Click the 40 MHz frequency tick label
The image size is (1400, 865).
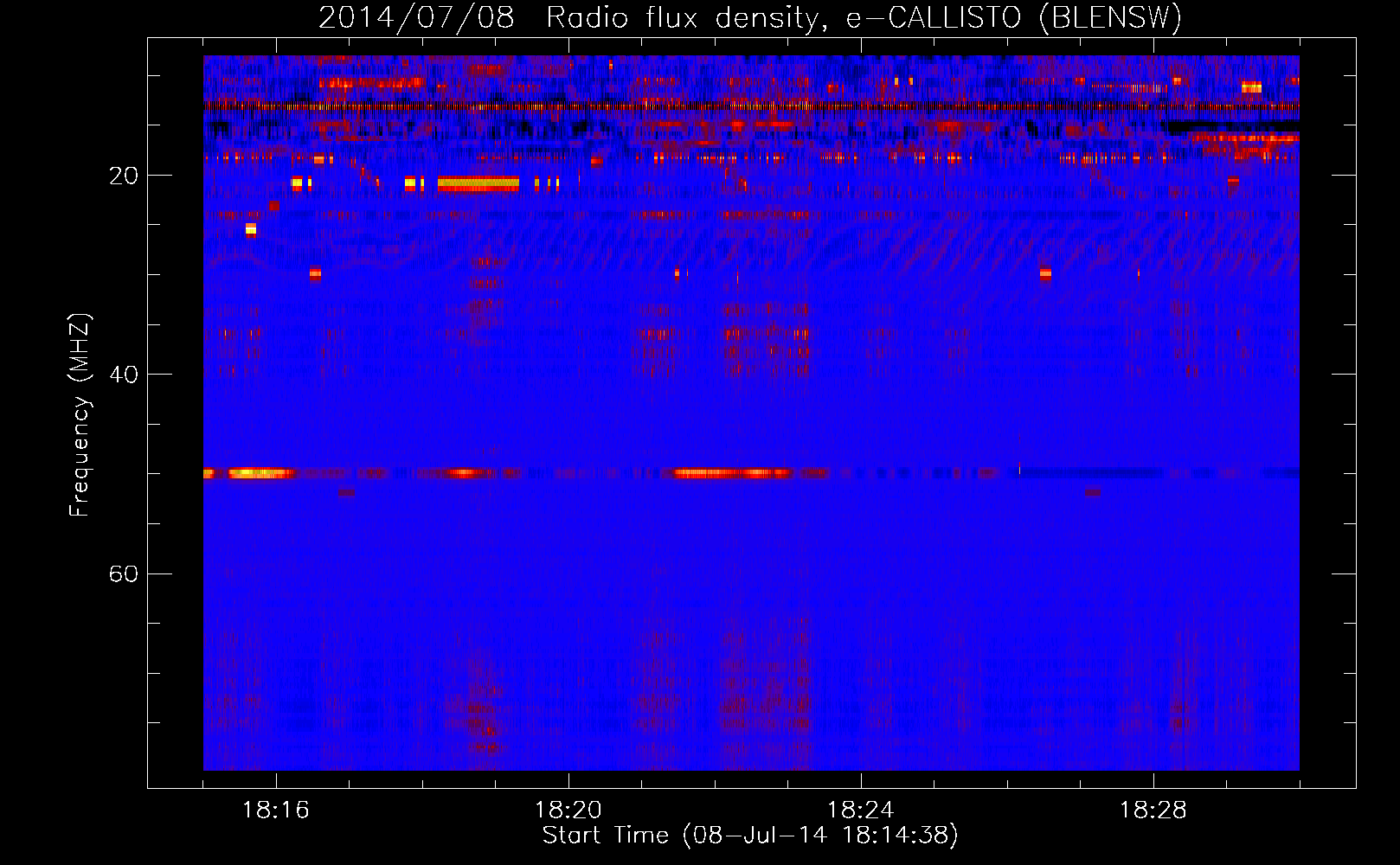[124, 375]
